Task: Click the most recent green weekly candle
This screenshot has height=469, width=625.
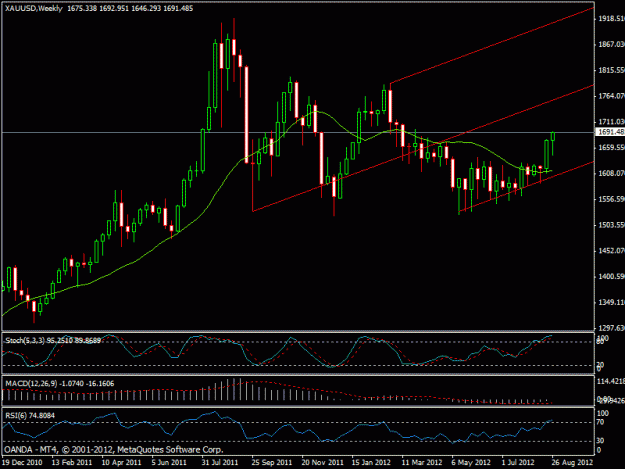Action: (x=553, y=136)
